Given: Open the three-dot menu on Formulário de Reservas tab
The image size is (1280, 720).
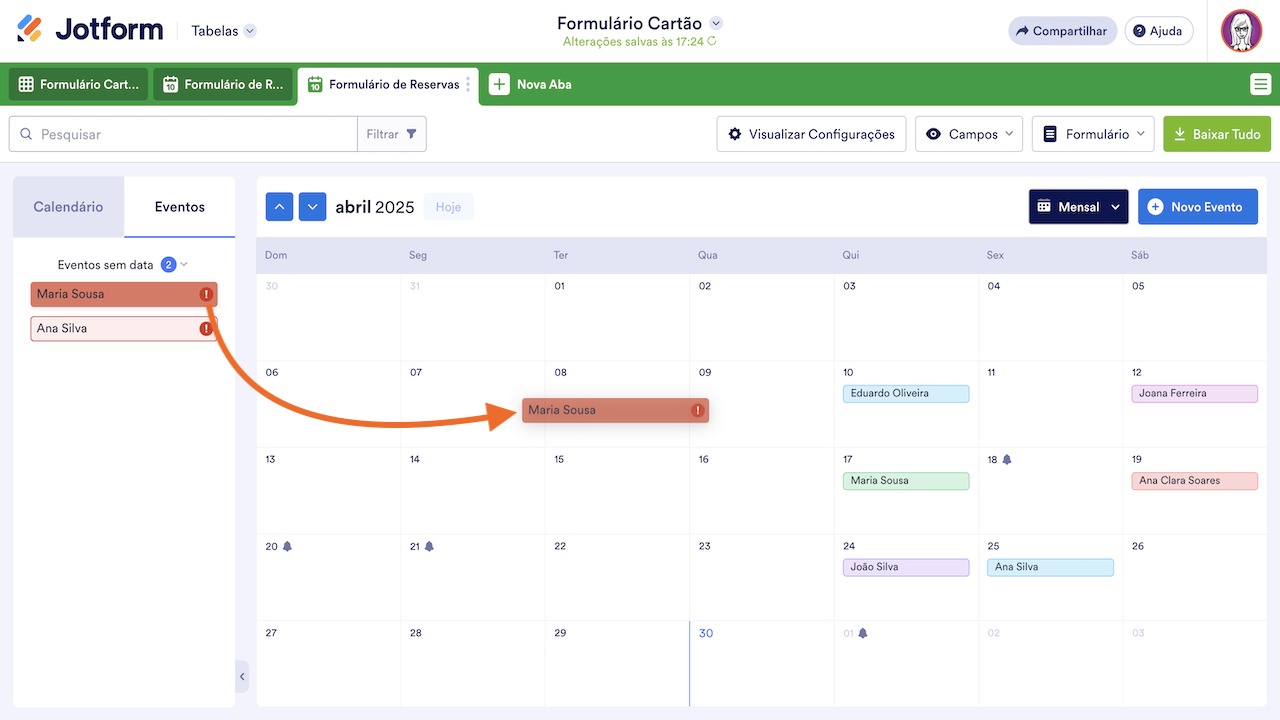Looking at the screenshot, I should point(468,85).
